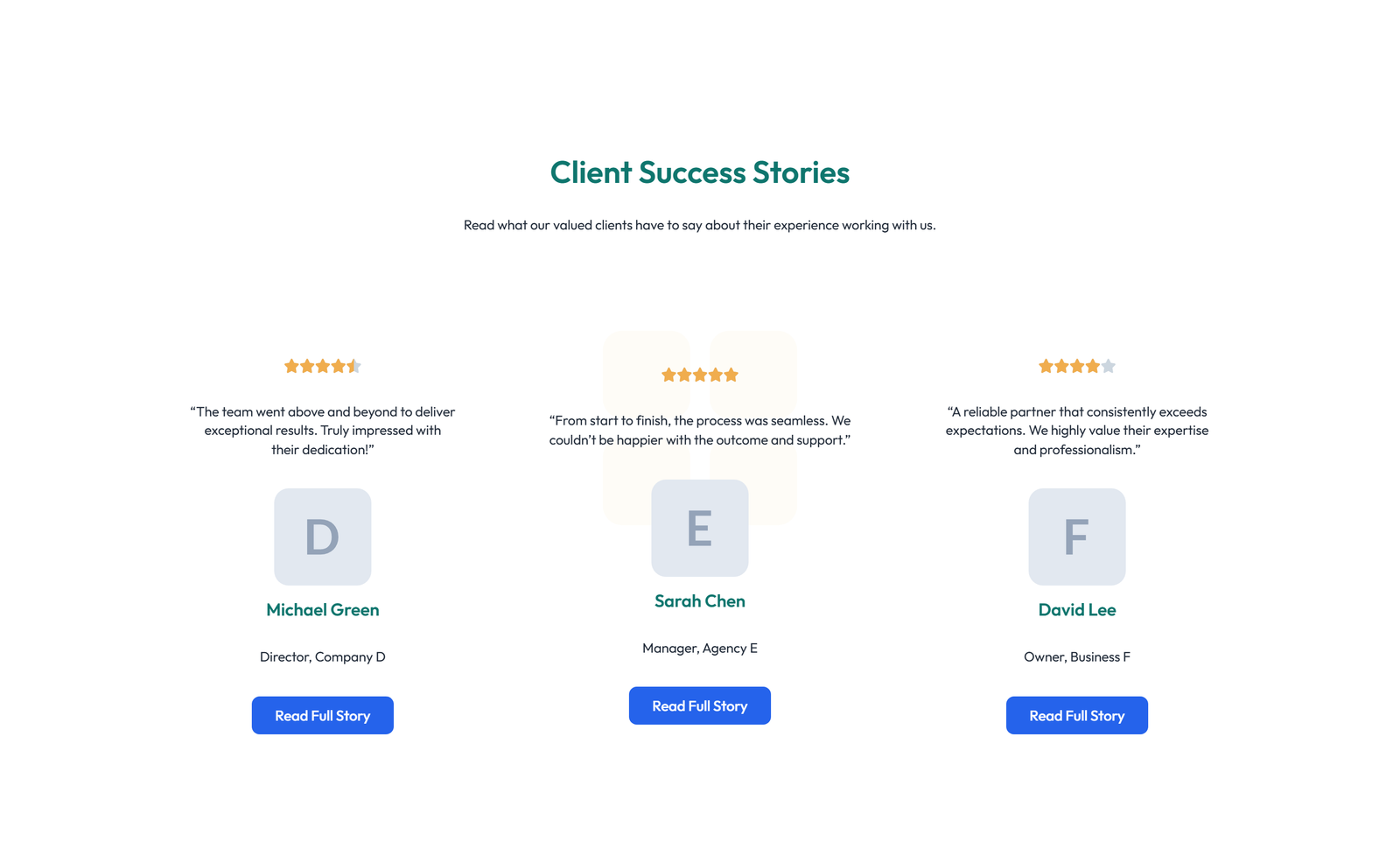The image size is (1400, 856).
Task: Click Read Full Story beneath David Lee
Action: click(1076, 715)
